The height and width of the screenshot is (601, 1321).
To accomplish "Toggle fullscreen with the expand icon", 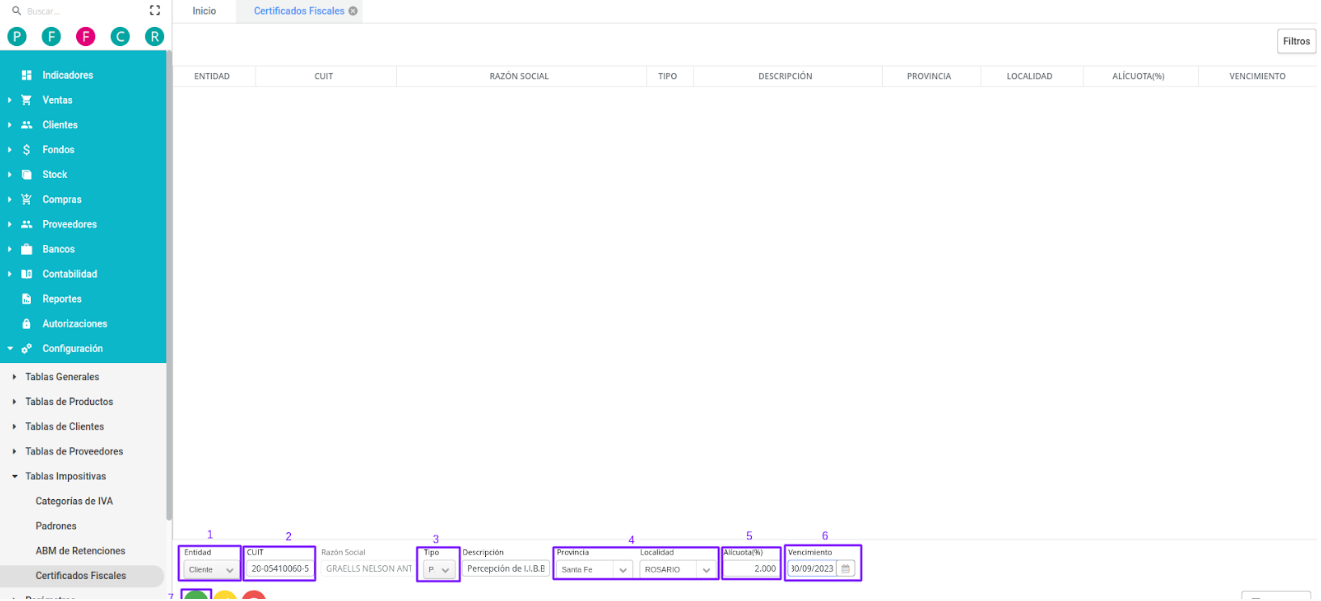I will (154, 11).
